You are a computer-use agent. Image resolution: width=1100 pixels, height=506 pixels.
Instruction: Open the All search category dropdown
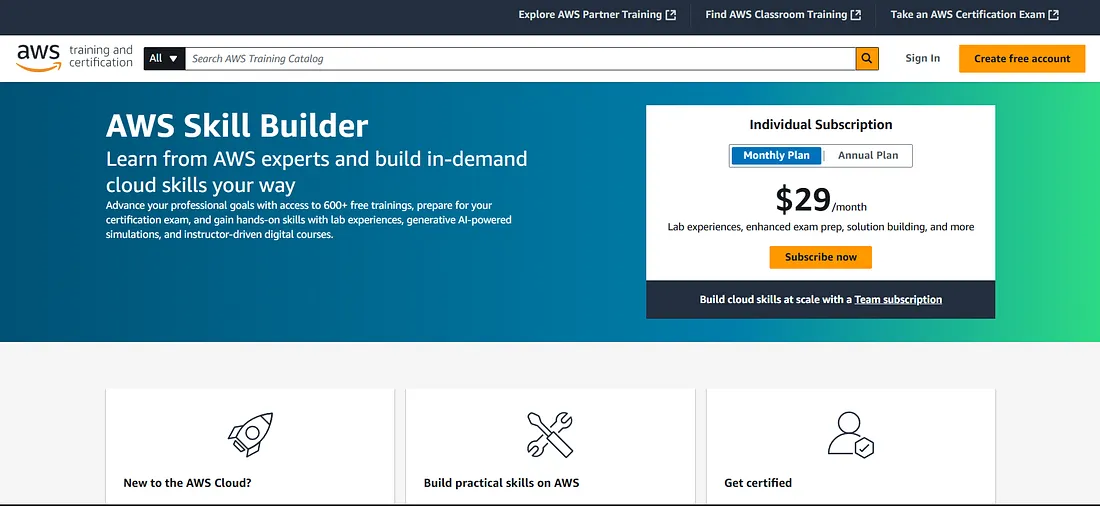[x=164, y=59]
